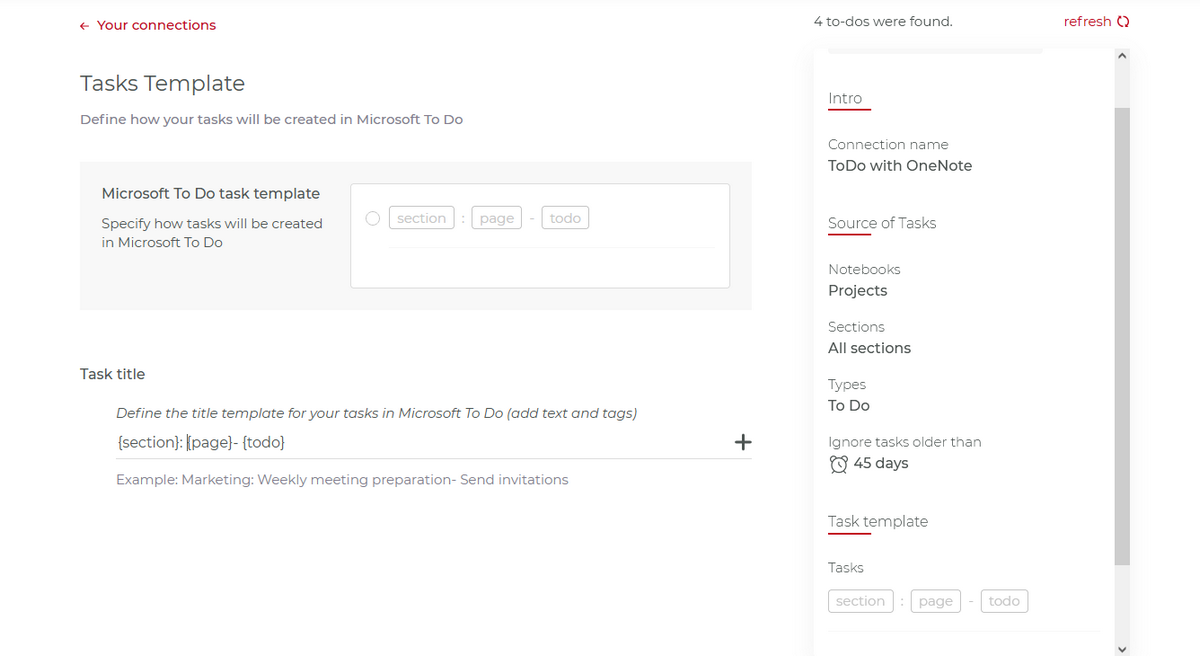Image resolution: width=1200 pixels, height=656 pixels.
Task: Click the section tag in template preview
Action: pos(421,218)
